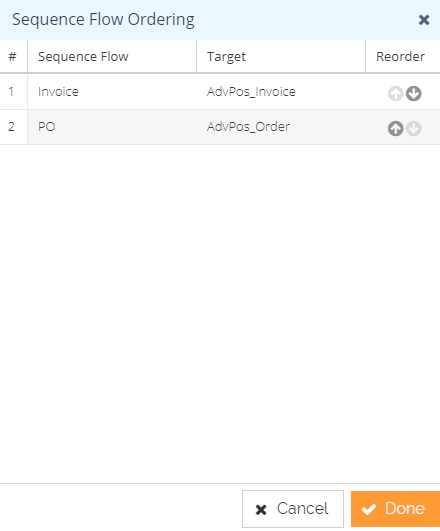Click disabled down arrow in PO row

tap(414, 129)
